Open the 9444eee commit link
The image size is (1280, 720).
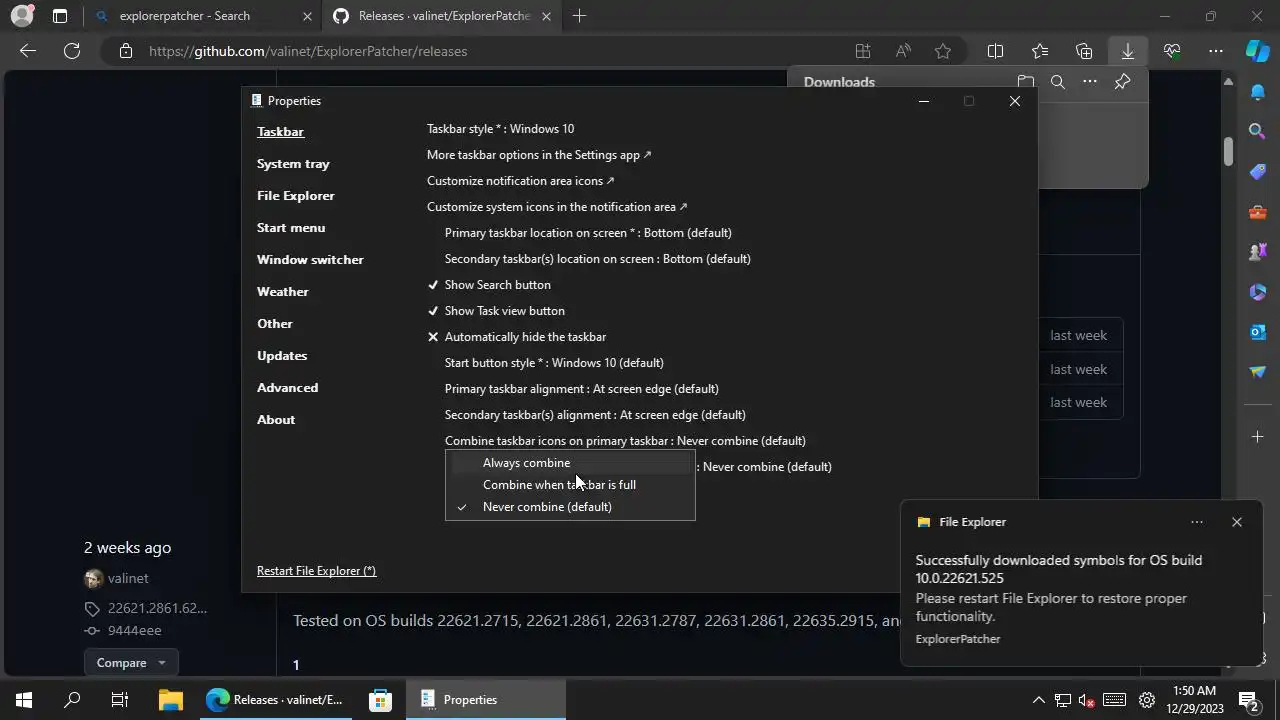pyautogui.click(x=134, y=631)
